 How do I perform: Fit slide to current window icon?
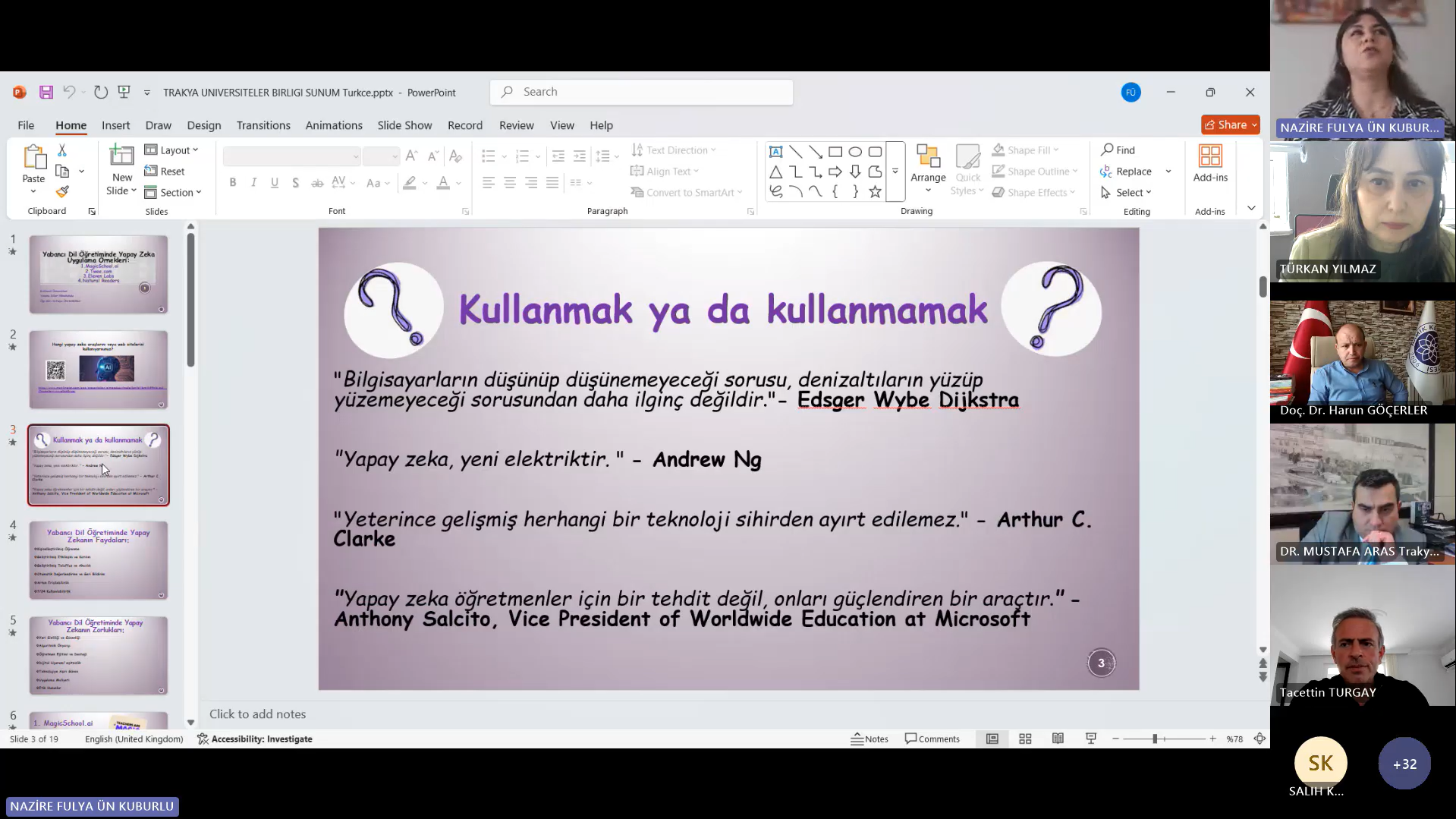[x=1259, y=739]
